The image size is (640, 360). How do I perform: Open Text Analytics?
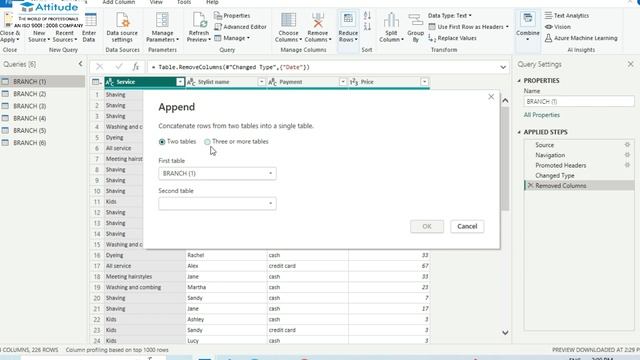[567, 16]
